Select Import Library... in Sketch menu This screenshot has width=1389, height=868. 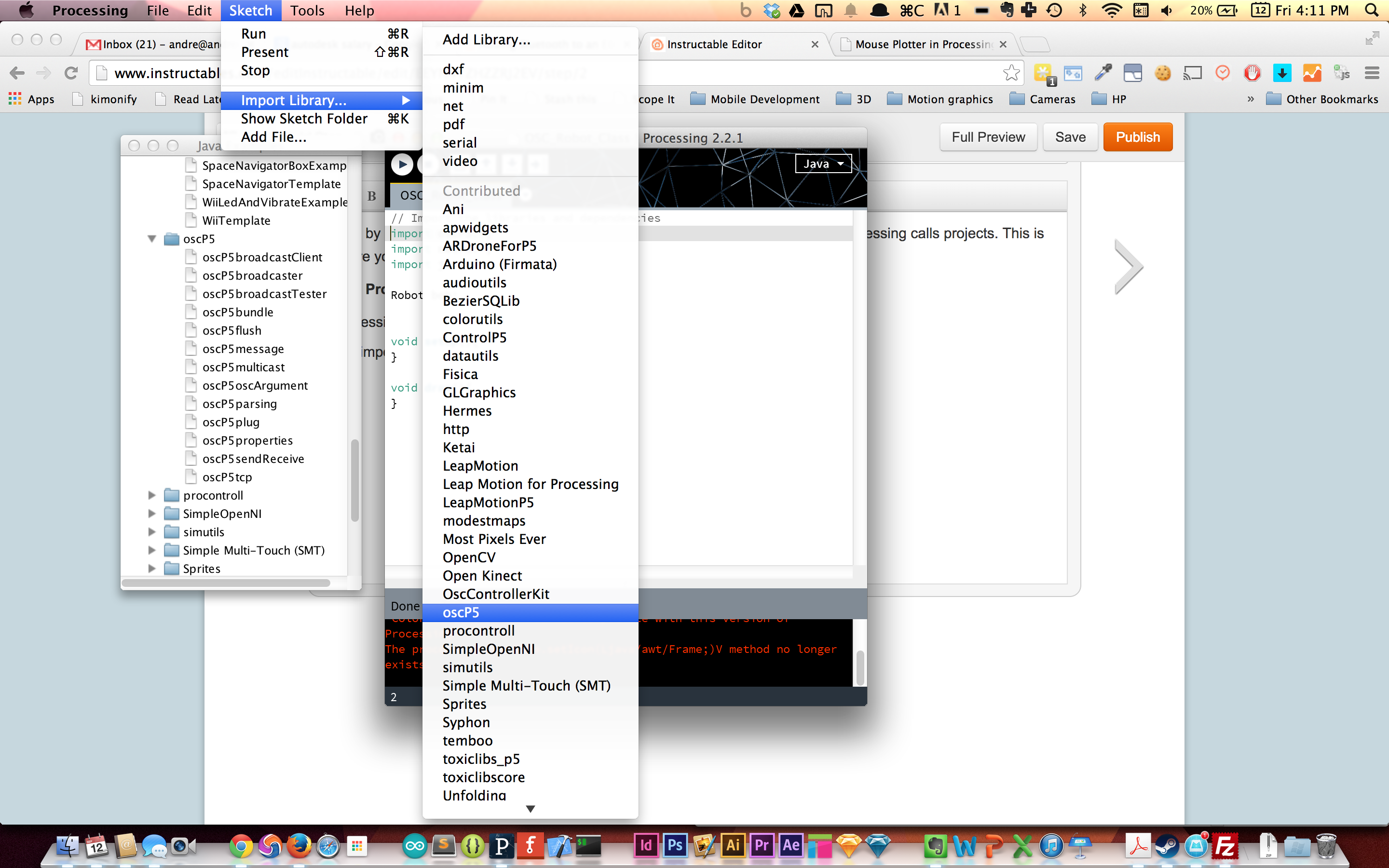point(321,100)
